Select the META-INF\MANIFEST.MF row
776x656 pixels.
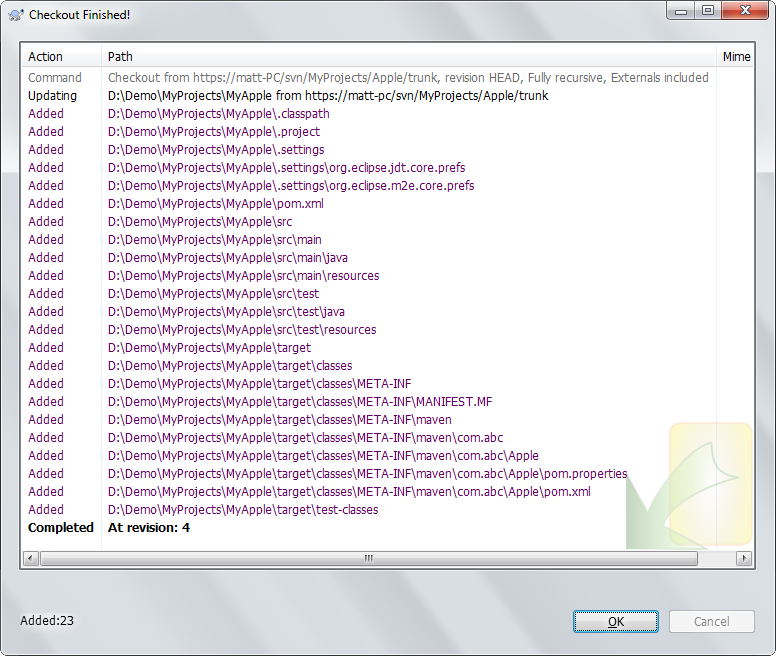[x=300, y=402]
